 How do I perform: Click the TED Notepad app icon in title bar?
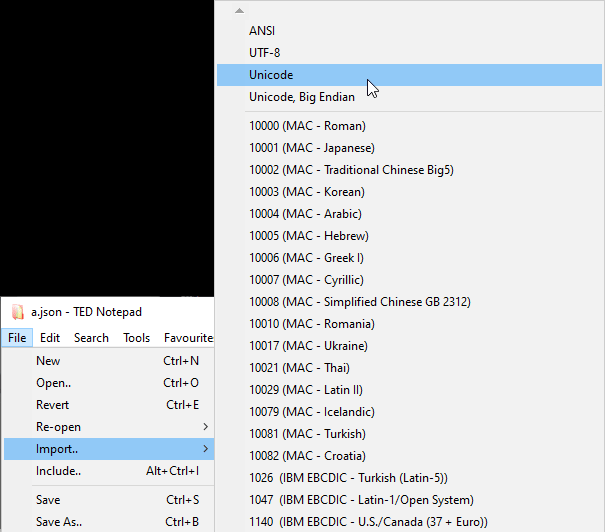pyautogui.click(x=17, y=312)
